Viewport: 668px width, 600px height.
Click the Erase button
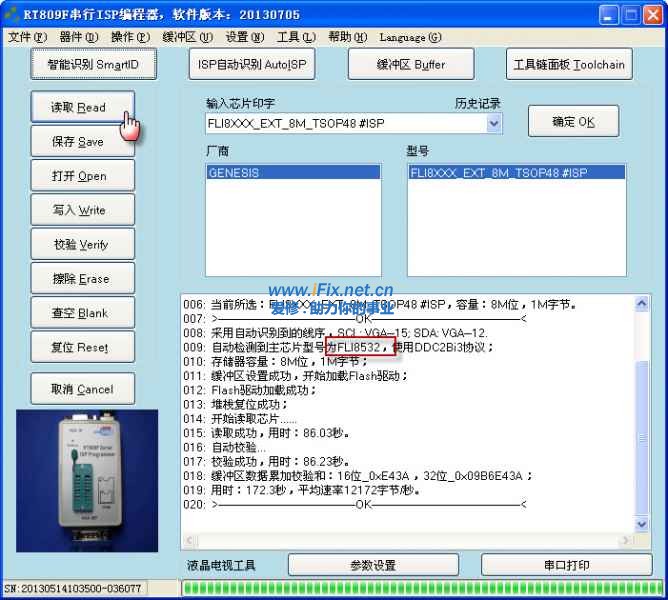click(79, 278)
